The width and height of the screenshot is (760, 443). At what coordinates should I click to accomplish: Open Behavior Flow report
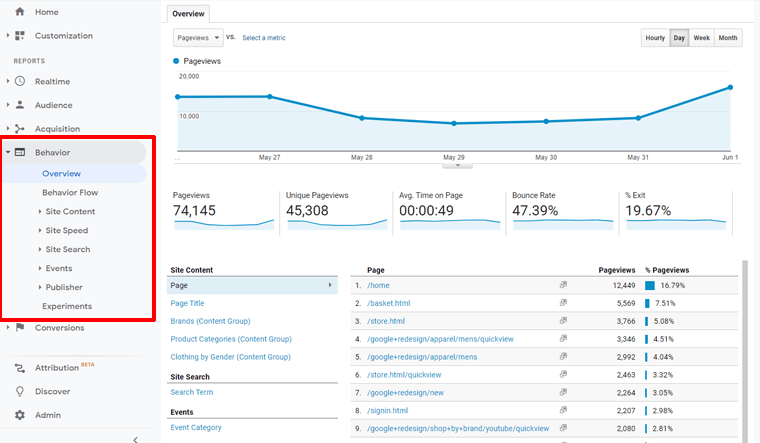[x=70, y=192]
